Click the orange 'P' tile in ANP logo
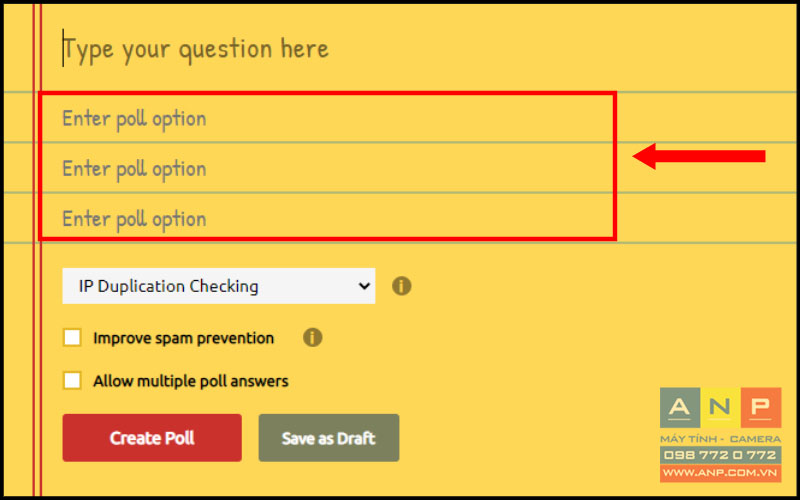This screenshot has height=500, width=800. 761,408
